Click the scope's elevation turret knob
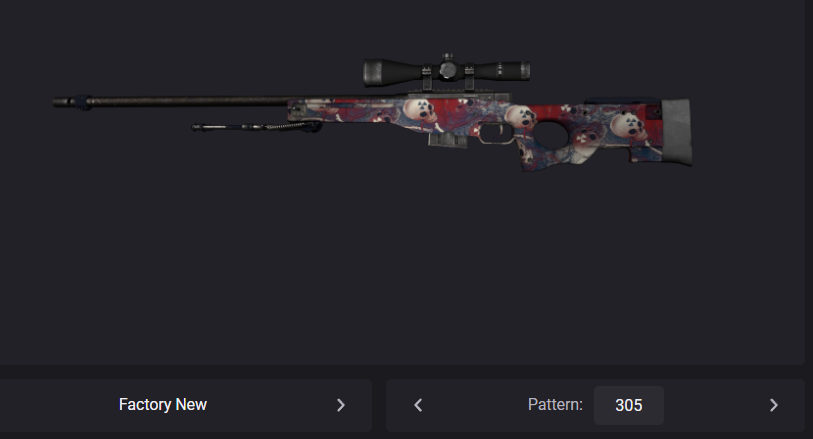The image size is (813, 439). tap(447, 58)
